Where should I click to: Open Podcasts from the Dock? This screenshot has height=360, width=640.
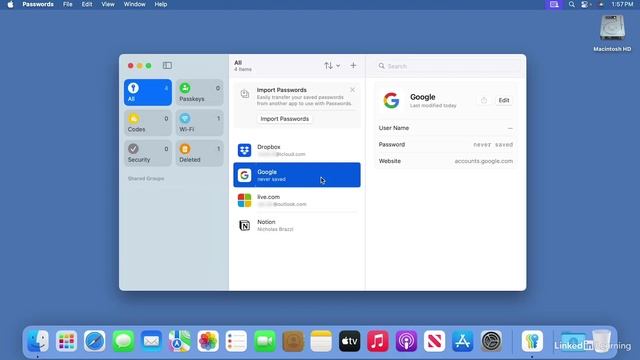point(406,341)
